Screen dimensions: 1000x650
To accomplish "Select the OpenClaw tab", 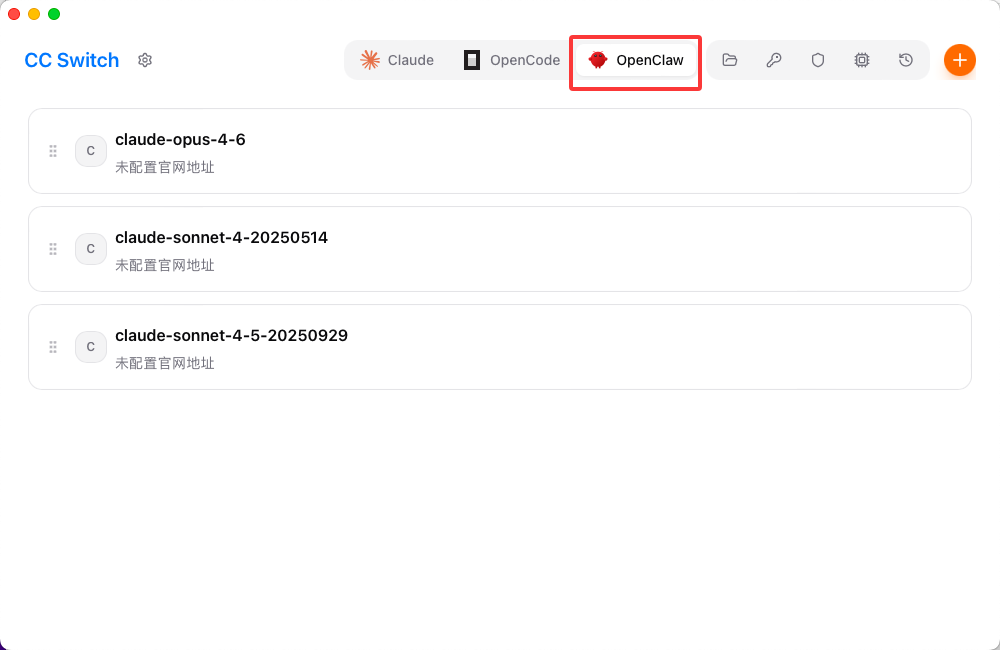I will pyautogui.click(x=636, y=60).
